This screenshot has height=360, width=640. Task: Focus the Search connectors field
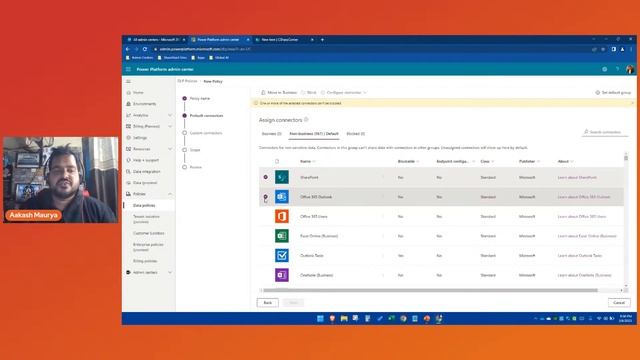pyautogui.click(x=605, y=132)
